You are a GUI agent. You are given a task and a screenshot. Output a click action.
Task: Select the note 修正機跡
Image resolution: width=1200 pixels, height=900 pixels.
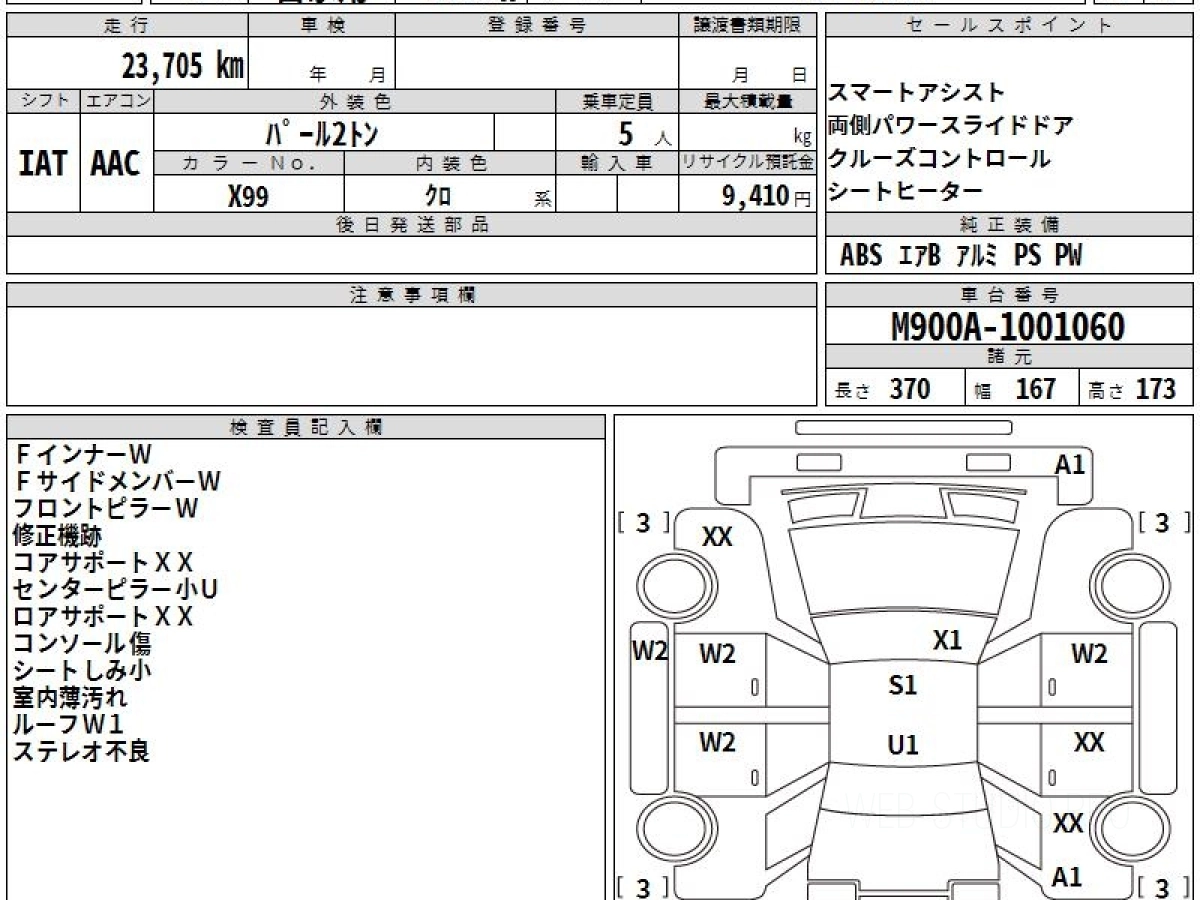57,536
